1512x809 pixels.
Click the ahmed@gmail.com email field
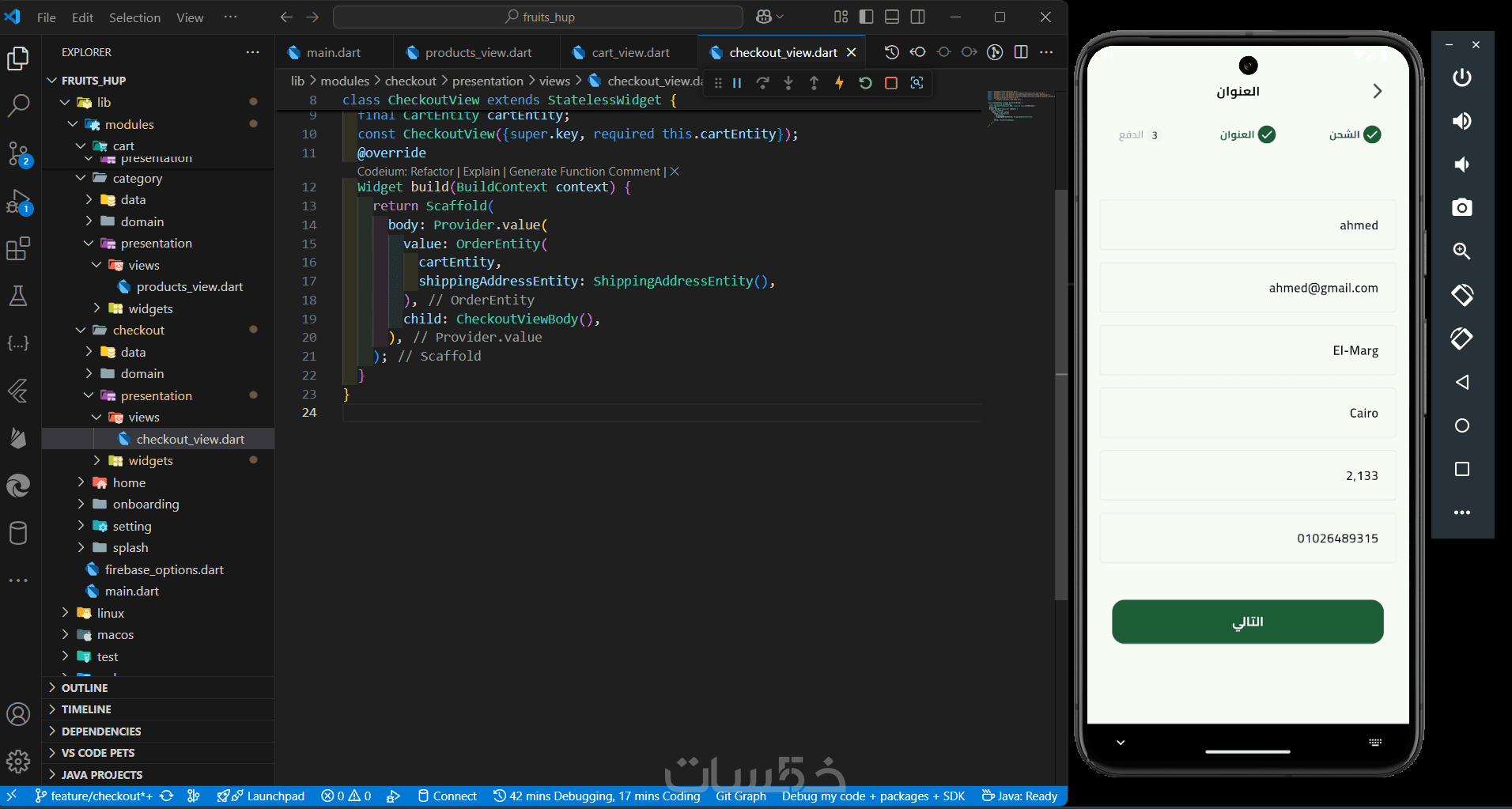coord(1247,288)
